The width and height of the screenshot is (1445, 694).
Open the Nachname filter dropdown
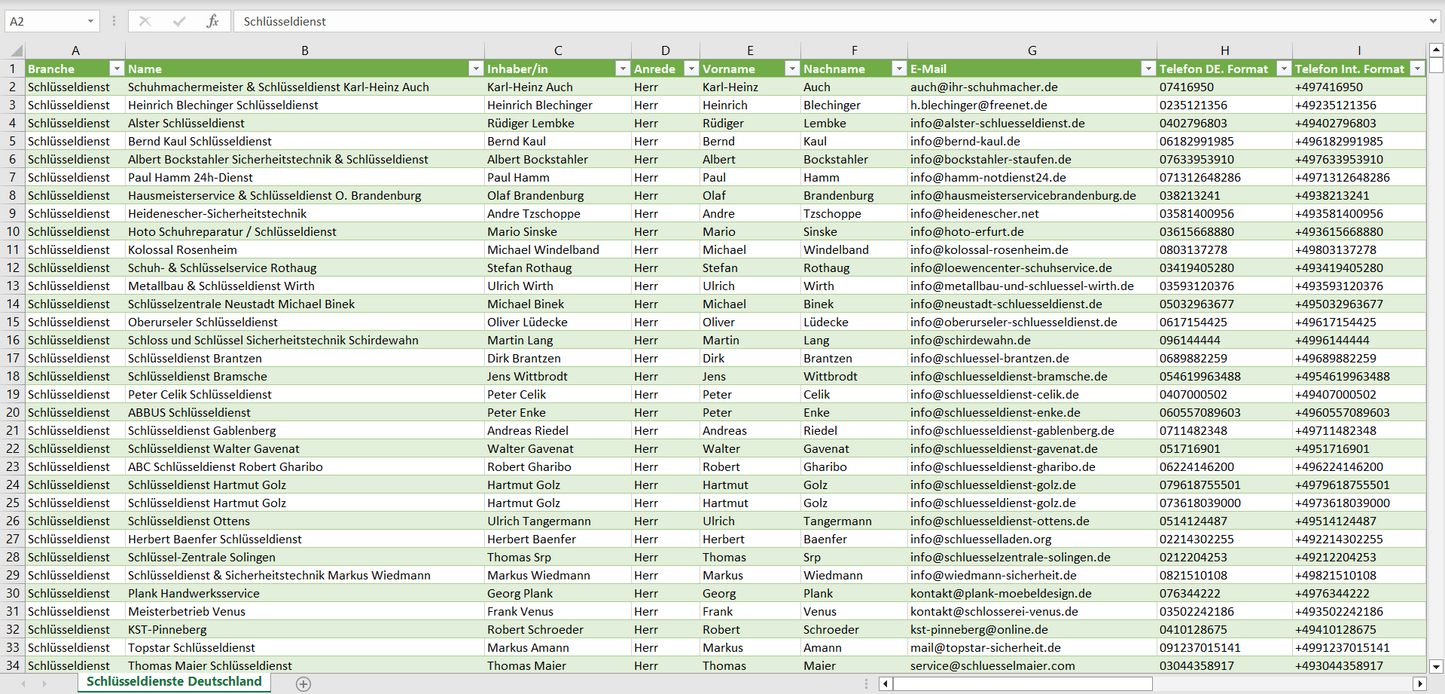tap(898, 69)
